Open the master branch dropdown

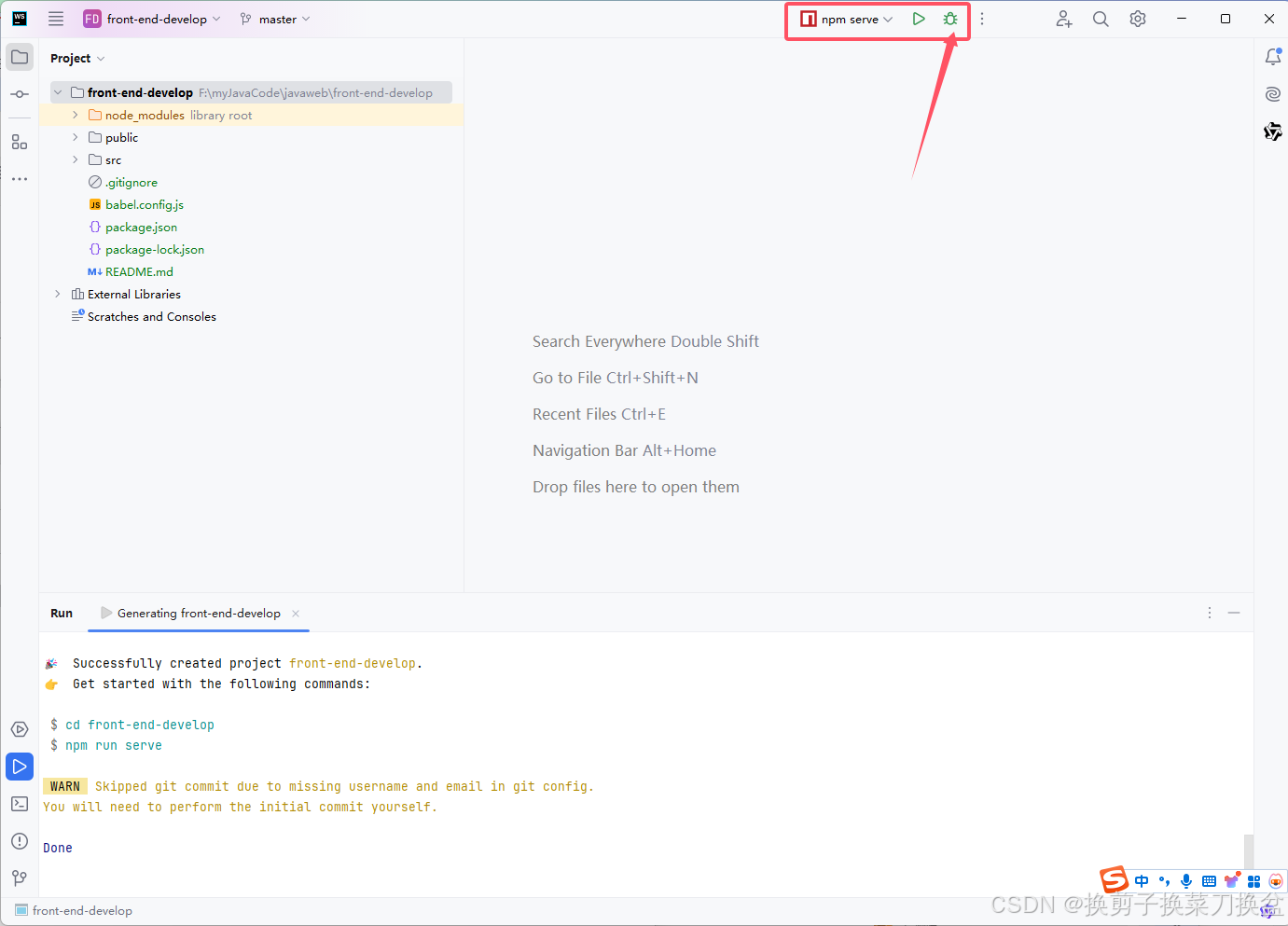pos(274,19)
